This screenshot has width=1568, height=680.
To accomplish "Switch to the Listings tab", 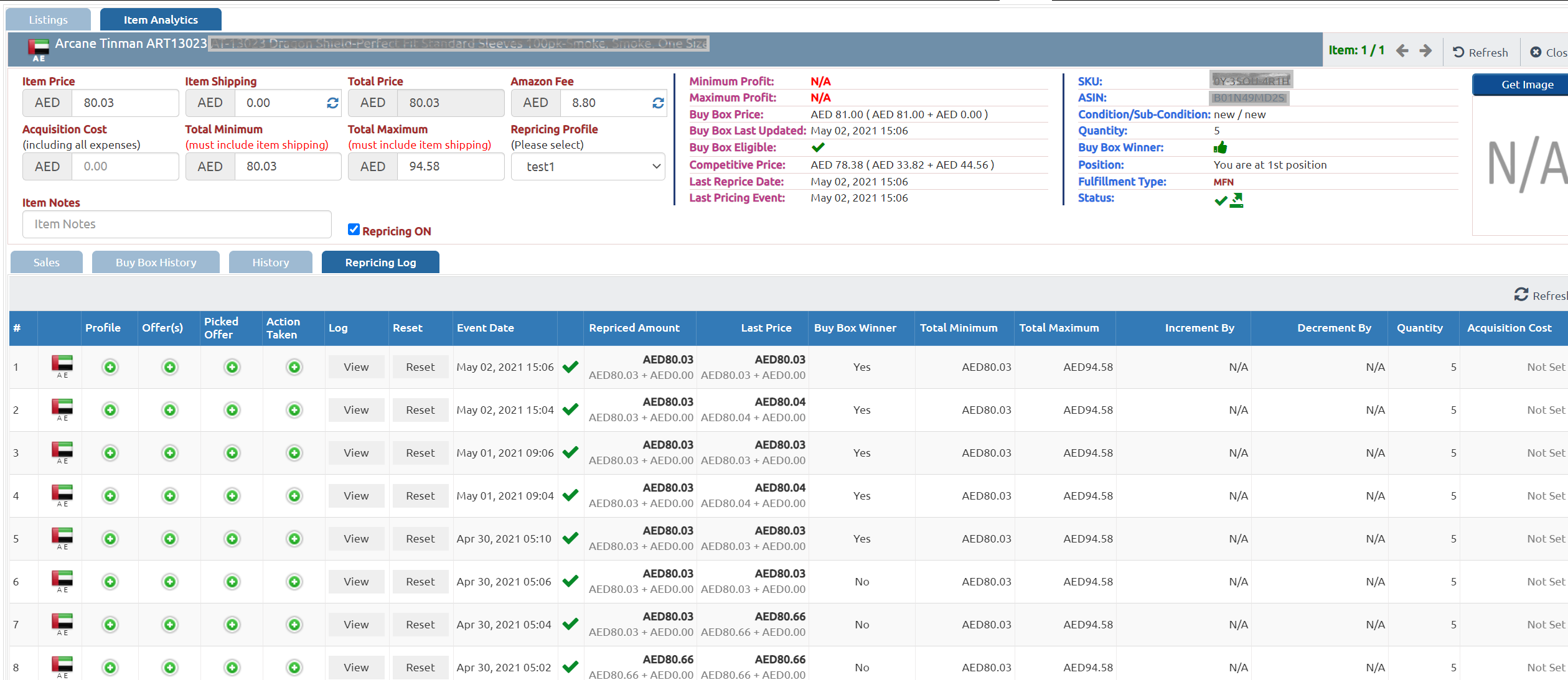I will click(x=48, y=20).
